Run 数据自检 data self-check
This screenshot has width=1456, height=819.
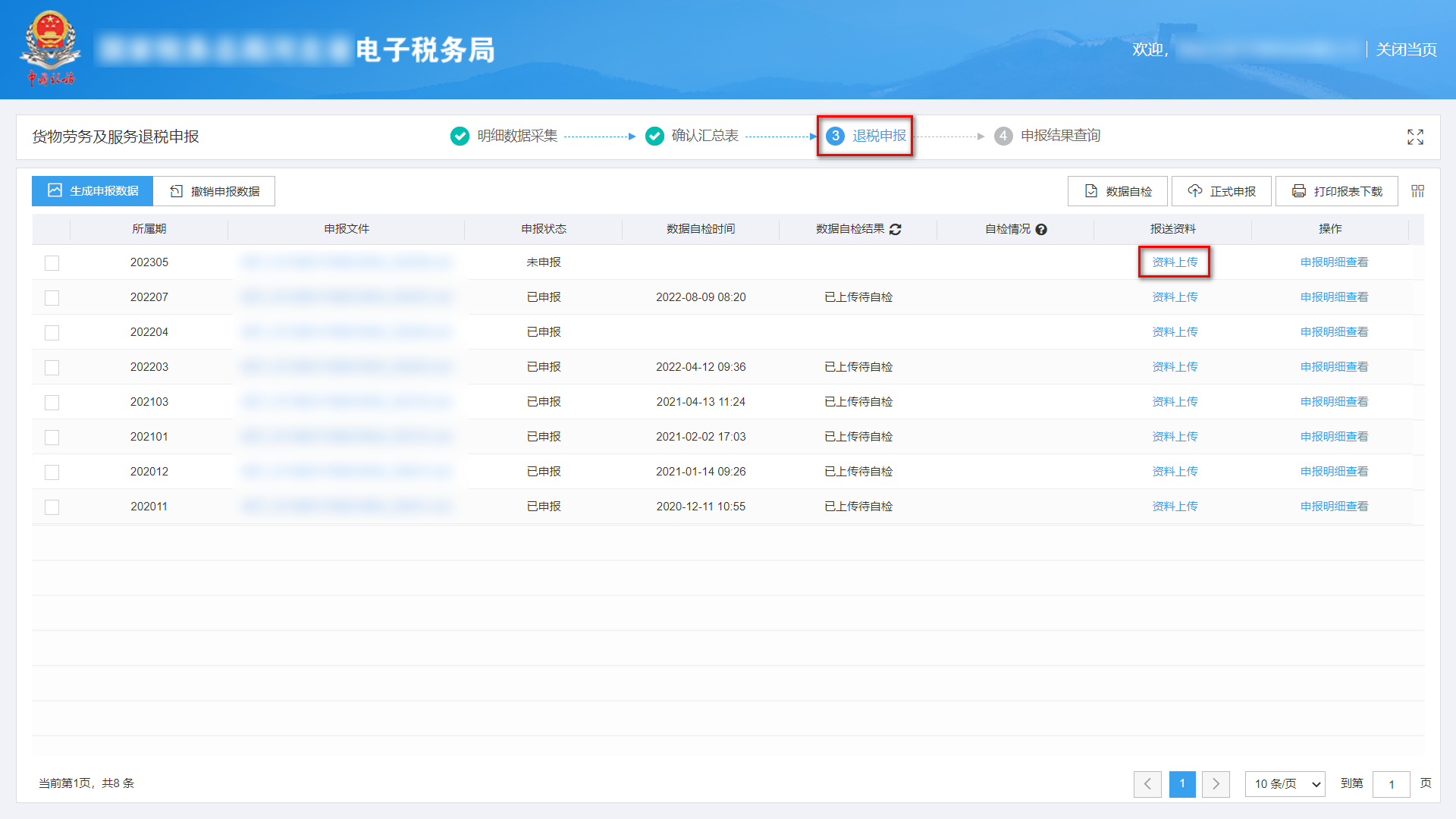1117,191
